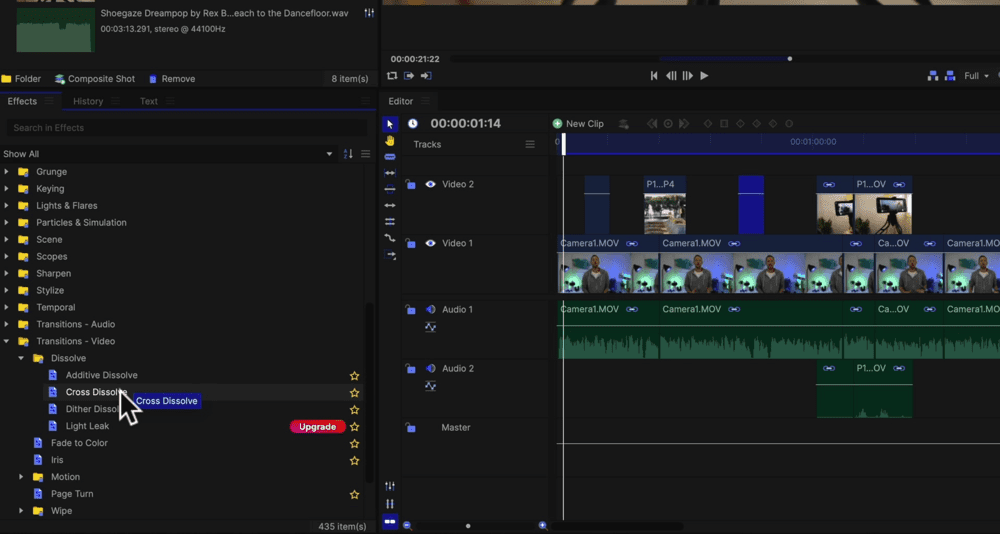Mute the Audio 2 track

click(430, 369)
